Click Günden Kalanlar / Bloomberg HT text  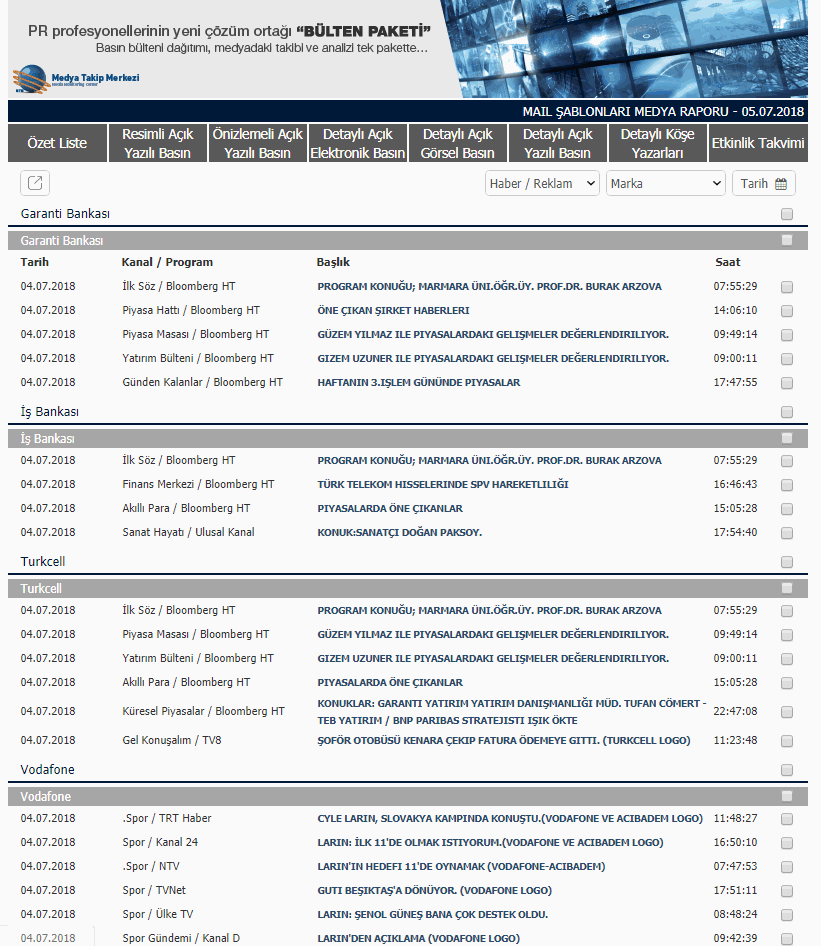(202, 383)
